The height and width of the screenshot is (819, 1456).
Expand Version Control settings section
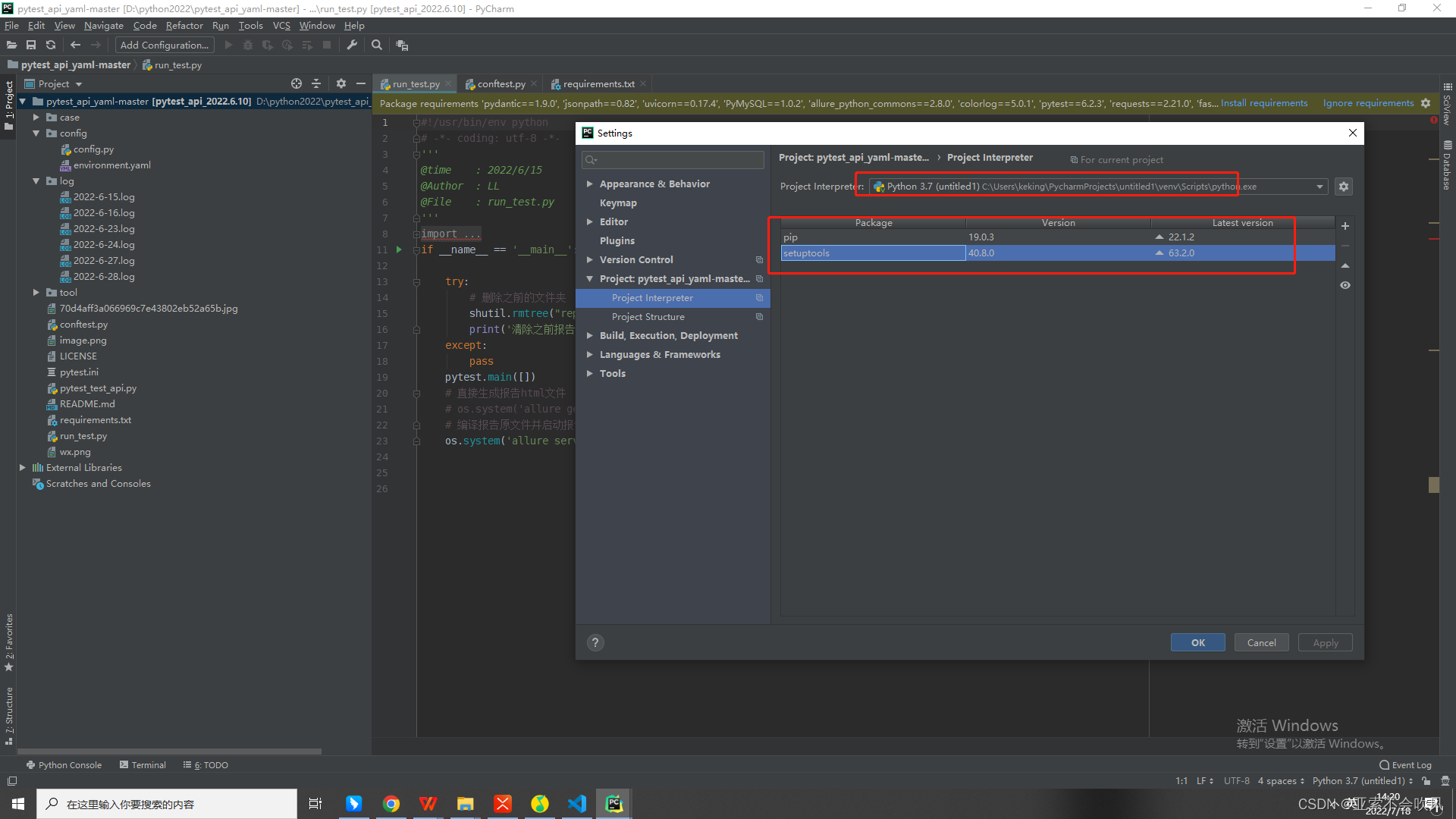coord(589,260)
